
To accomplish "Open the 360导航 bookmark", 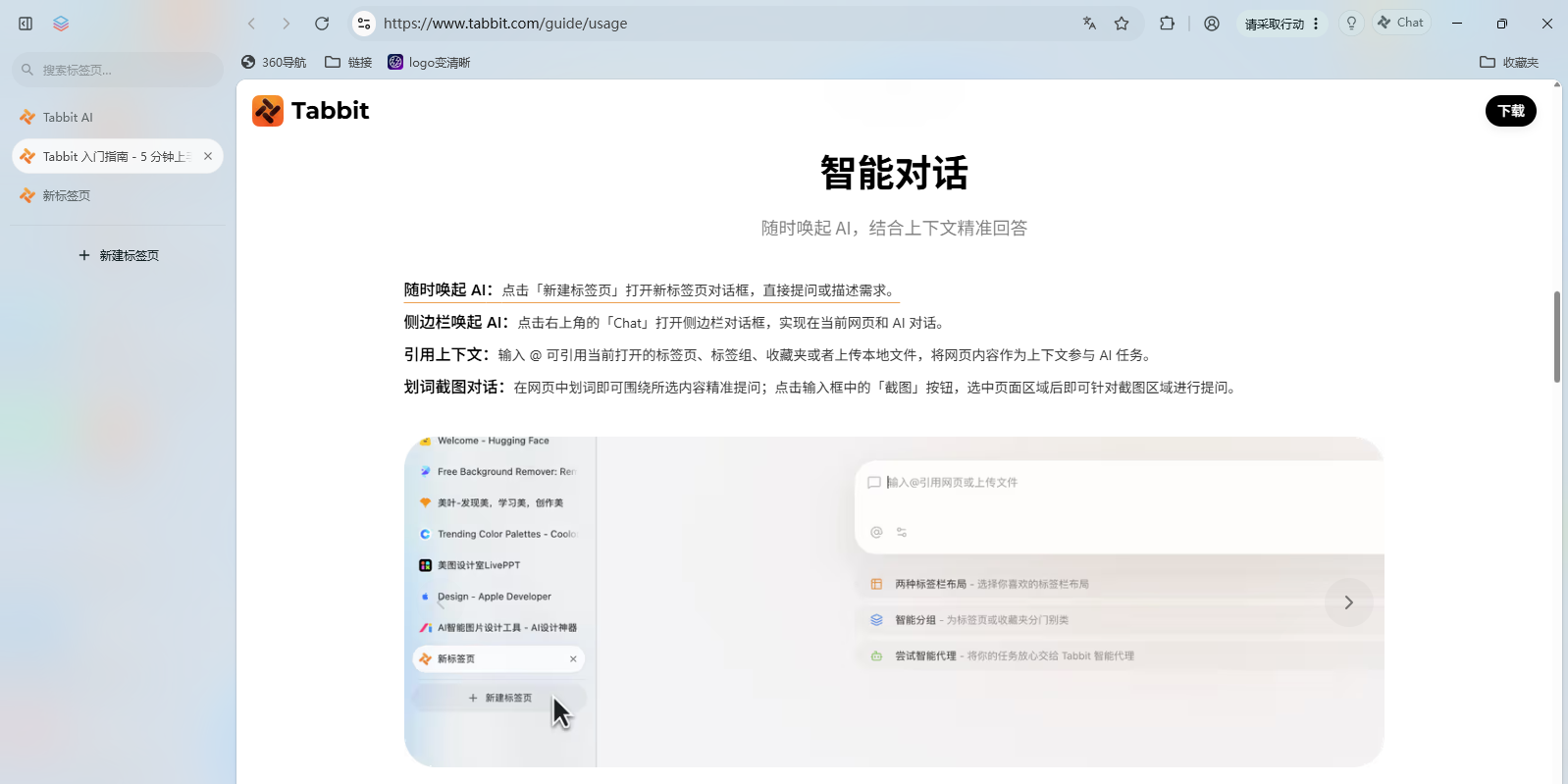I will coord(274,63).
